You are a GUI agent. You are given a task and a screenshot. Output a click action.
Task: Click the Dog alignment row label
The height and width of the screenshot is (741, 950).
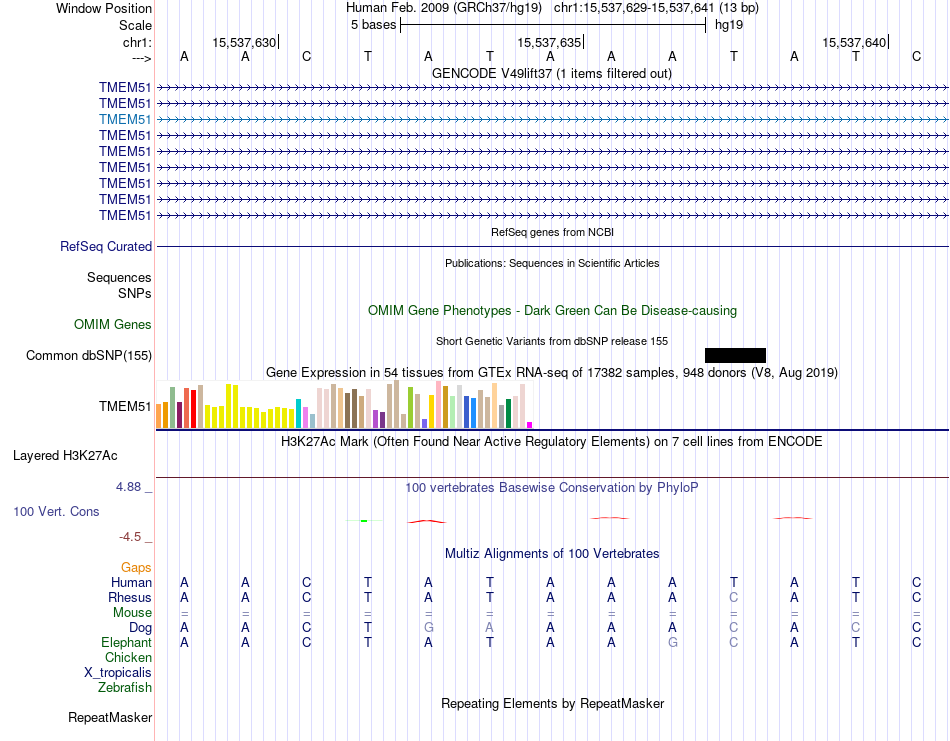140,628
